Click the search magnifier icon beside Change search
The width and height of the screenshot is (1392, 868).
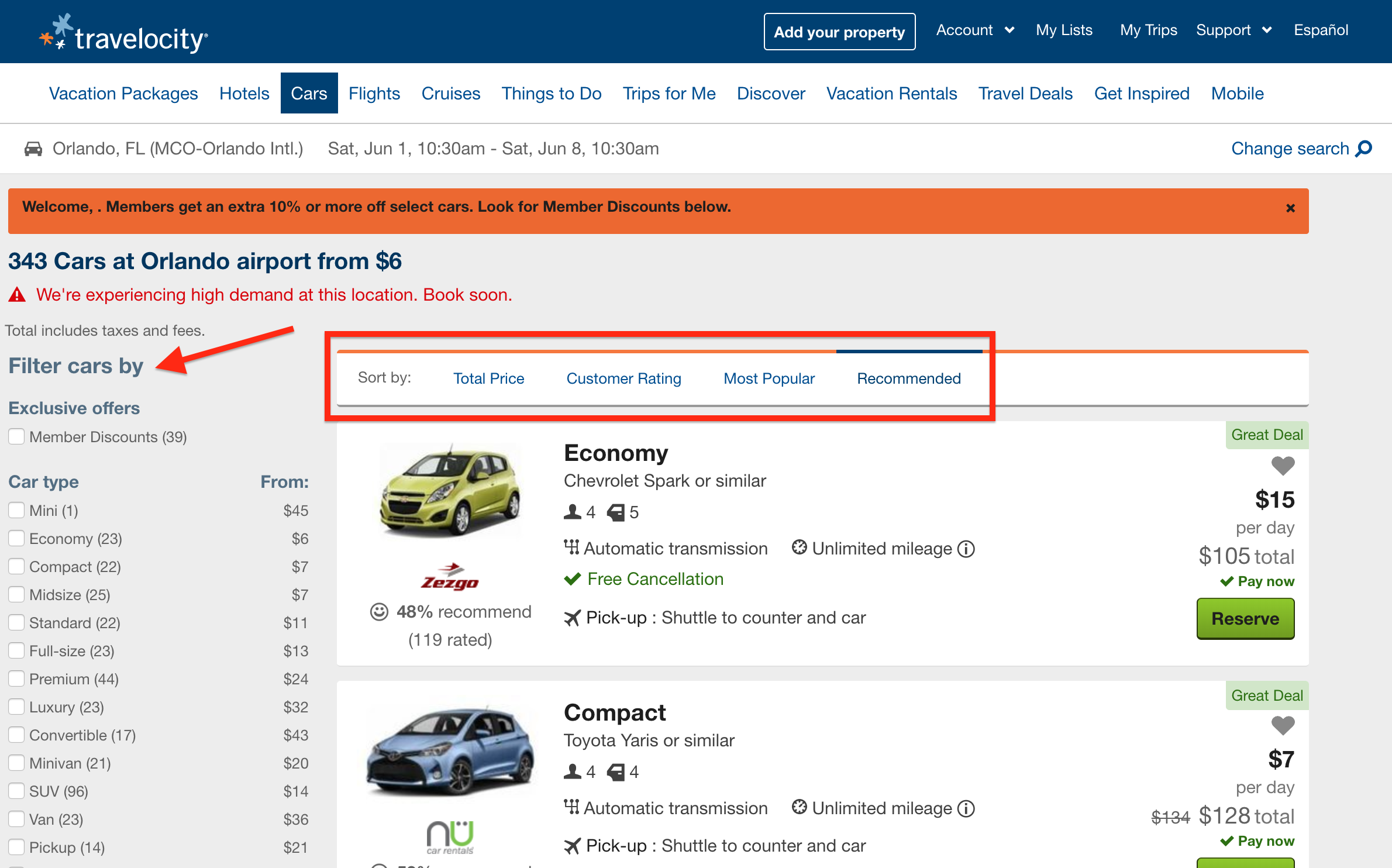pyautogui.click(x=1364, y=149)
